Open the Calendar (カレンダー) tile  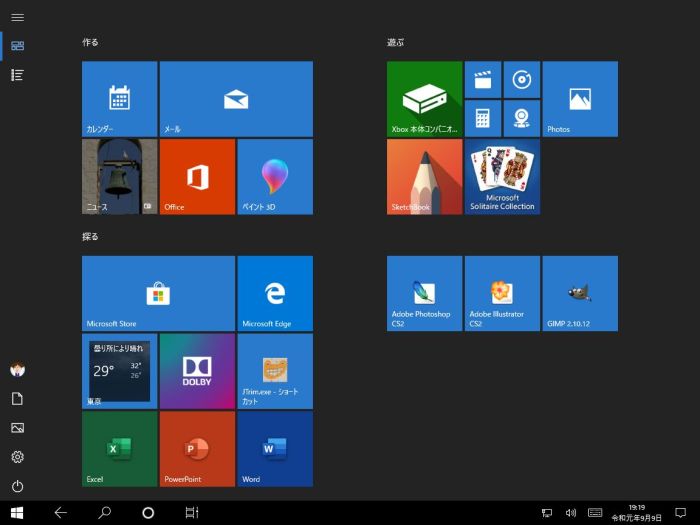pyautogui.click(x=119, y=98)
